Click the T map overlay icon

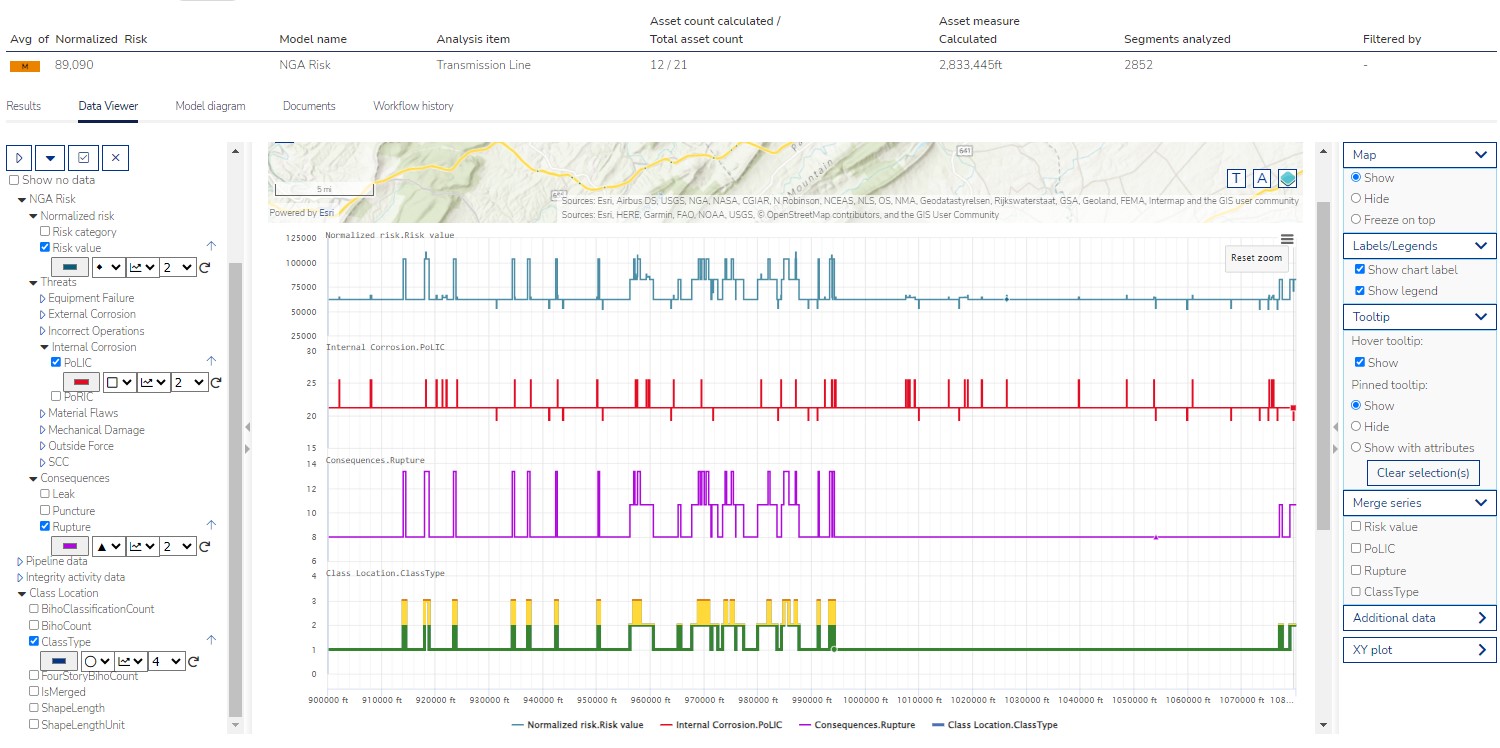coord(1237,177)
